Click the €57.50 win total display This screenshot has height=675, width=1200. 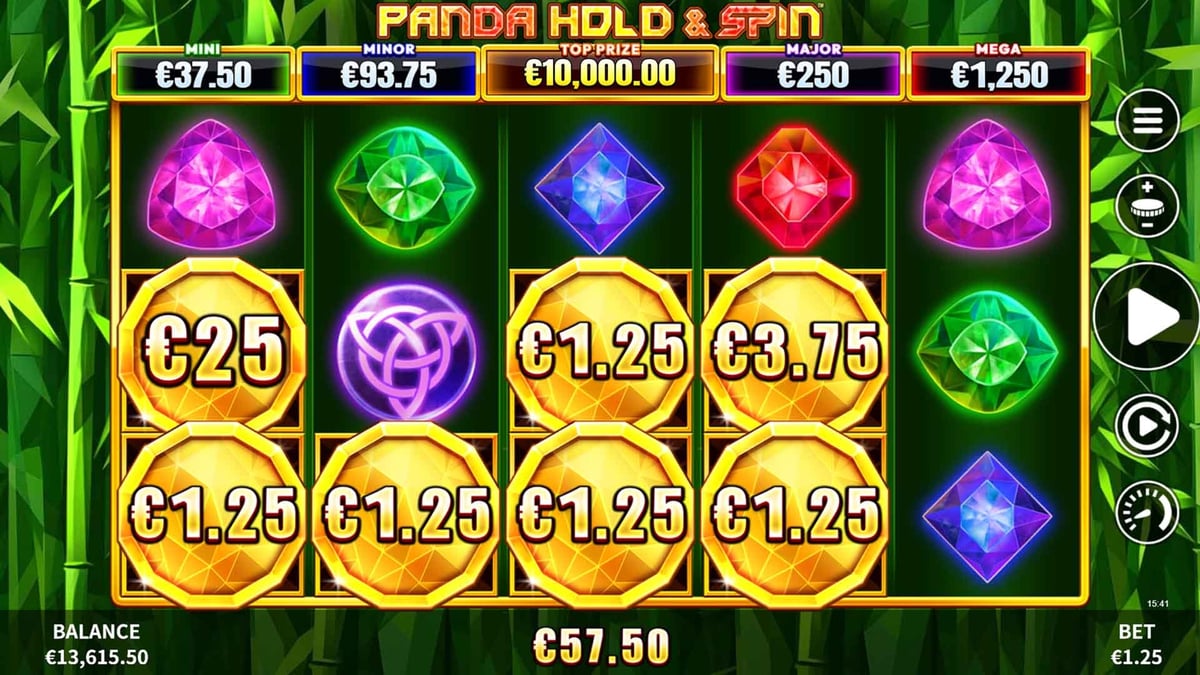pos(600,646)
